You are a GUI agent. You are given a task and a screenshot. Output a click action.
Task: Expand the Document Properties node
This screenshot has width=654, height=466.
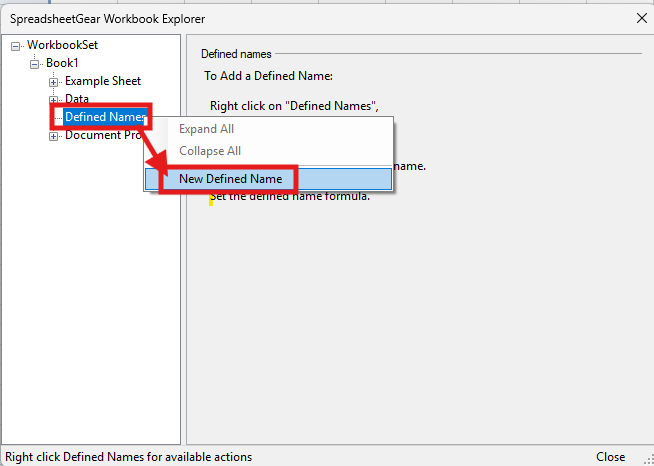[x=53, y=136]
